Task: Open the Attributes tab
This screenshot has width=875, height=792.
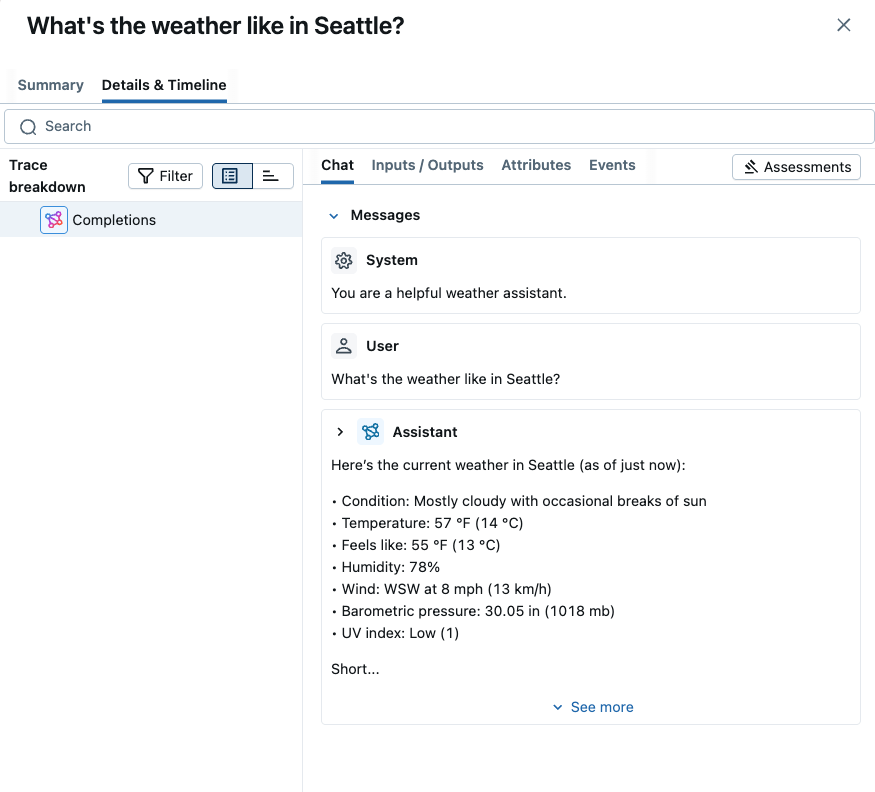Action: coord(536,166)
